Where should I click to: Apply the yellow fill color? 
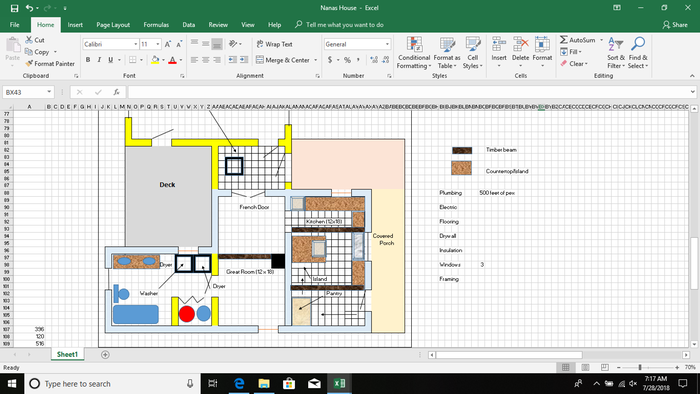pos(155,60)
